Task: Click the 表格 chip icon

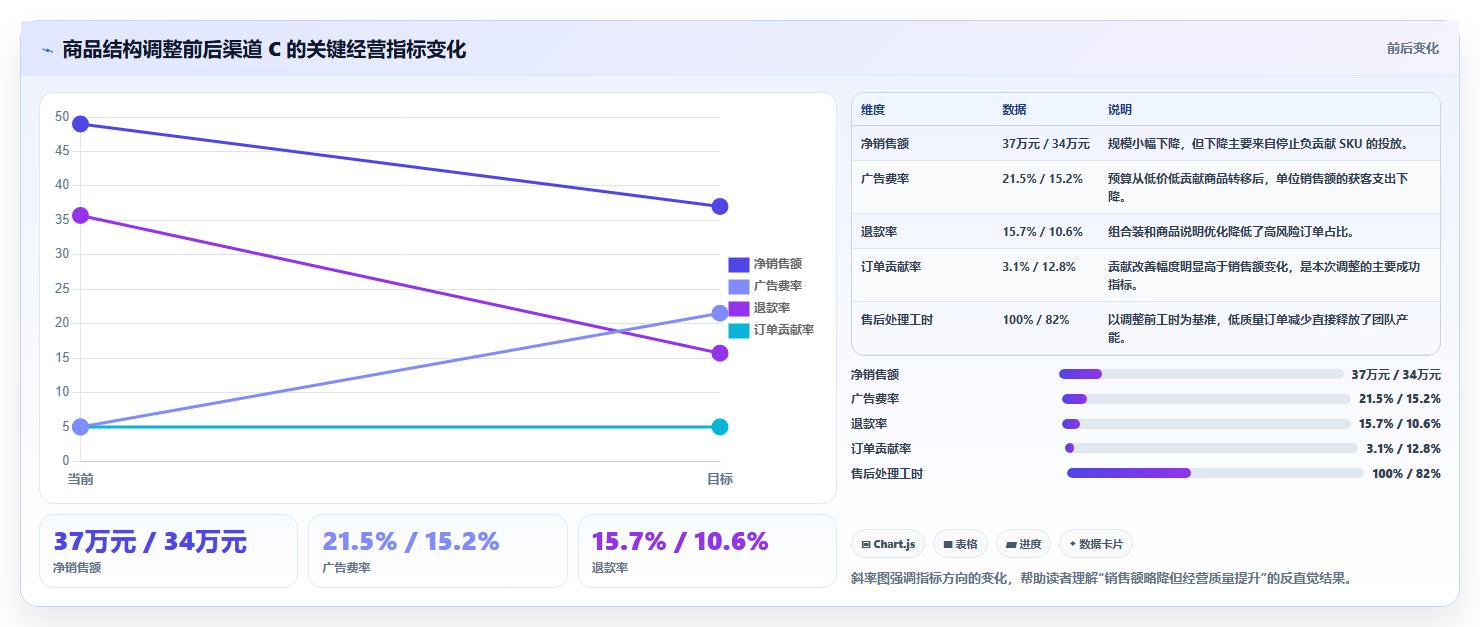Action: (948, 545)
